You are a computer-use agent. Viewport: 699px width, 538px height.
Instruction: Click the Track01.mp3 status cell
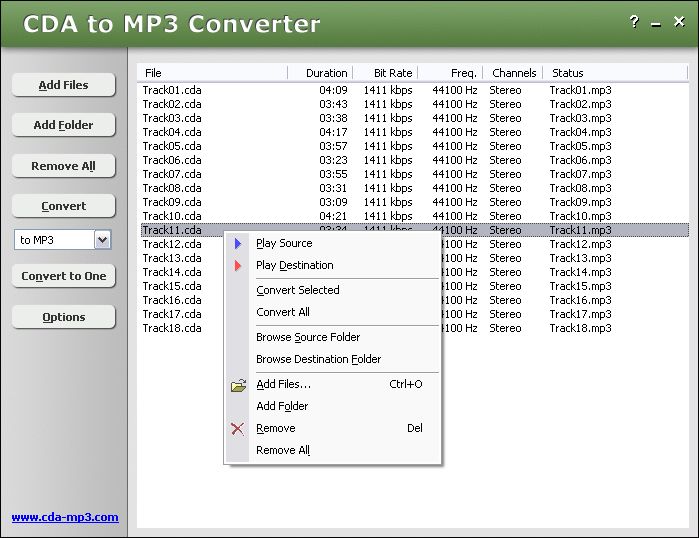[x=580, y=90]
